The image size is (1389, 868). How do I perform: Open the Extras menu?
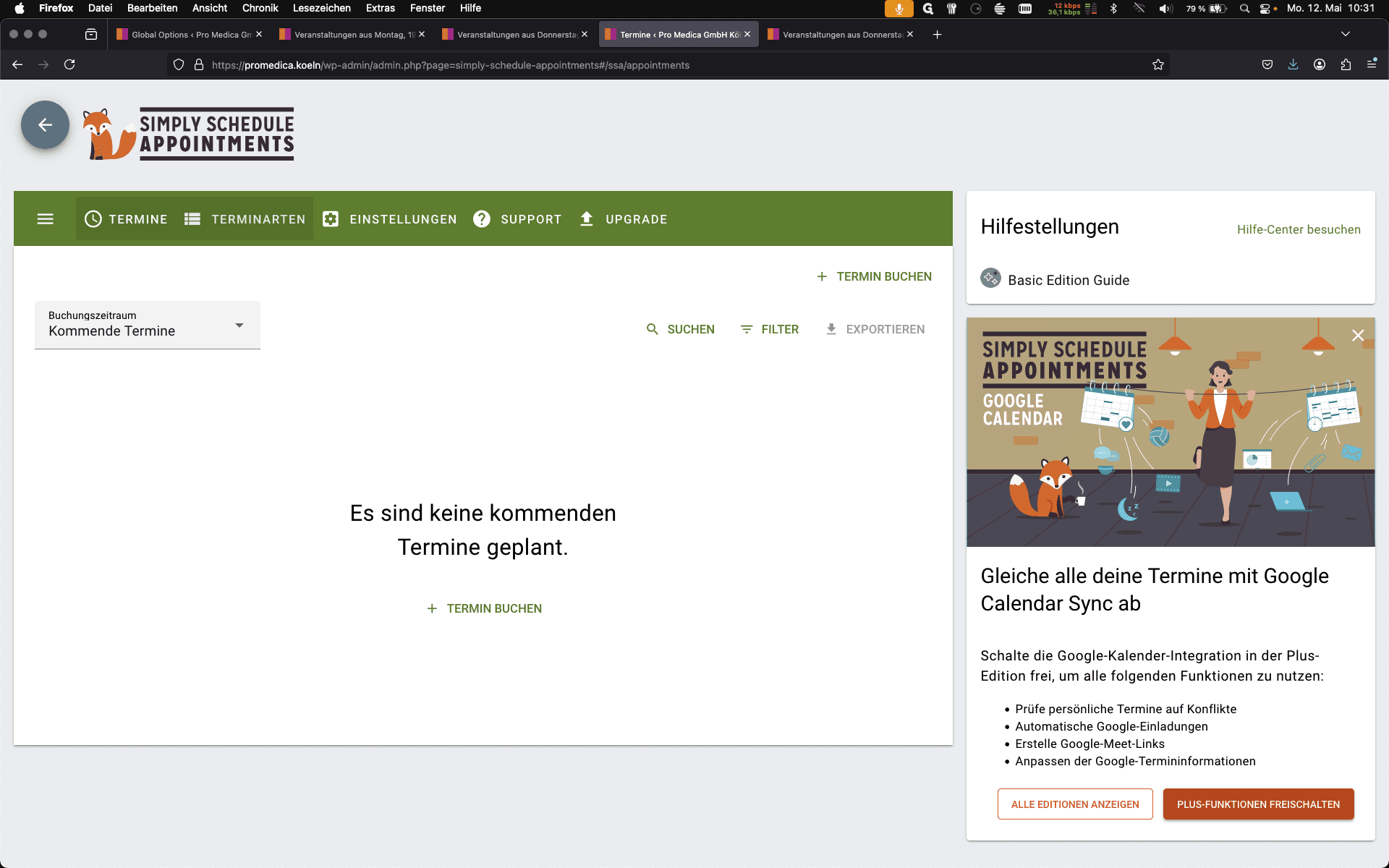[381, 8]
